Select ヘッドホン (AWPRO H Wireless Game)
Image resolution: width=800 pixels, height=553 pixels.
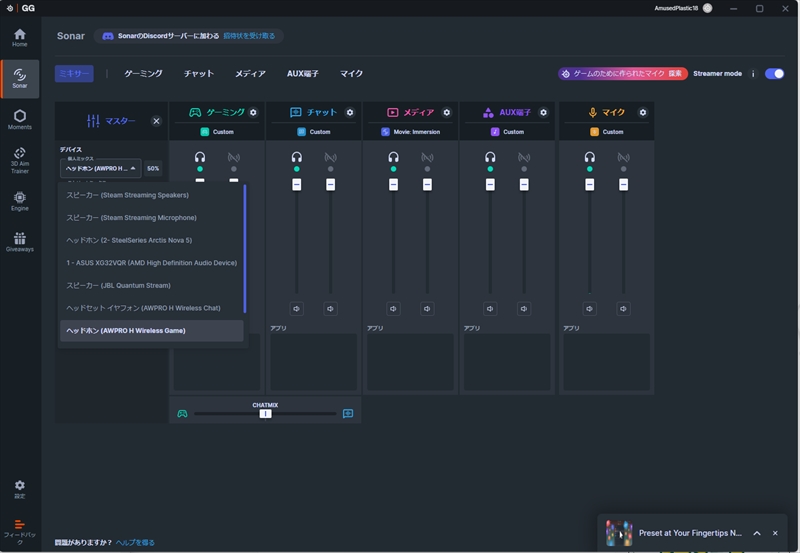tap(152, 331)
